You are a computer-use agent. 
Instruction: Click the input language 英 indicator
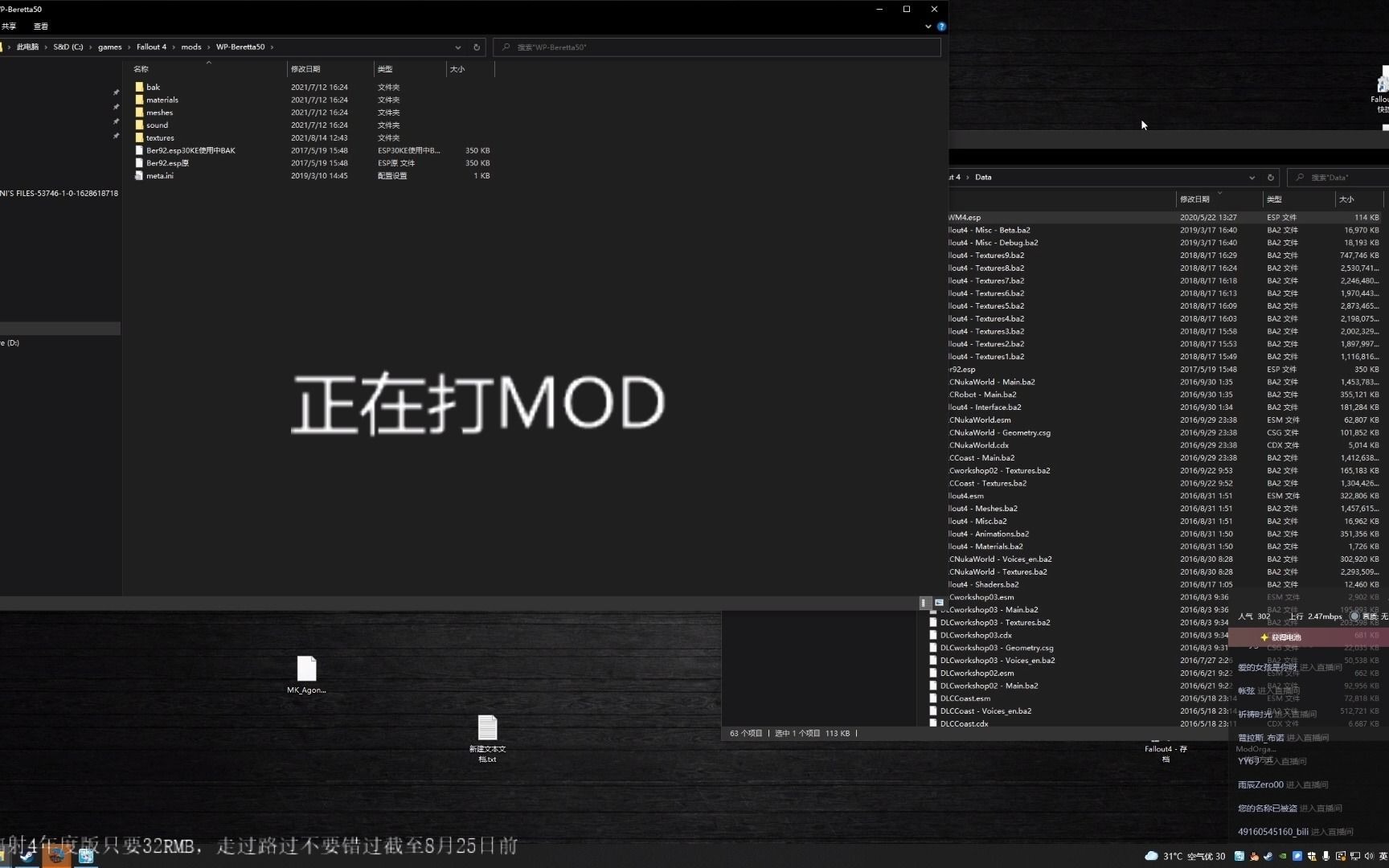click(x=1383, y=856)
